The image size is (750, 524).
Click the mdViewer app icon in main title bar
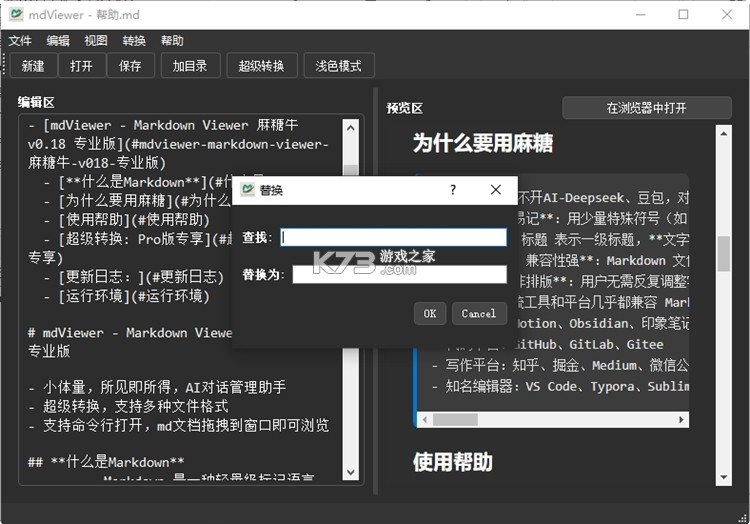pyautogui.click(x=16, y=14)
